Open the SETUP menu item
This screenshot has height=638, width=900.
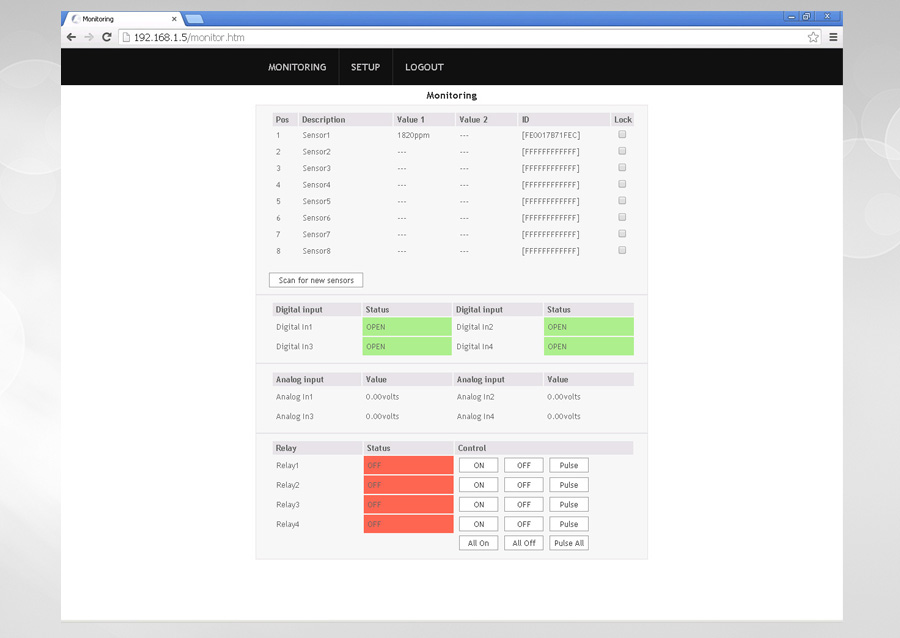tap(366, 67)
